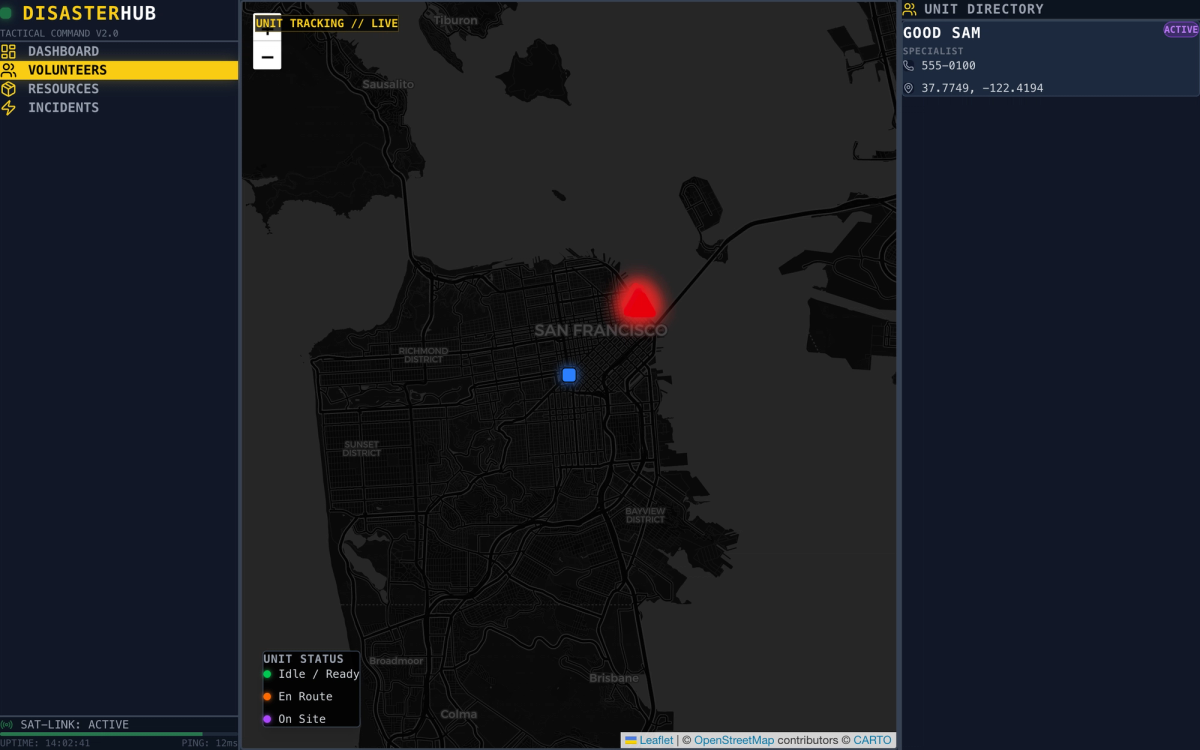Click the SAT-LINK signal icon
The height and width of the screenshot is (750, 1200).
(x=8, y=725)
